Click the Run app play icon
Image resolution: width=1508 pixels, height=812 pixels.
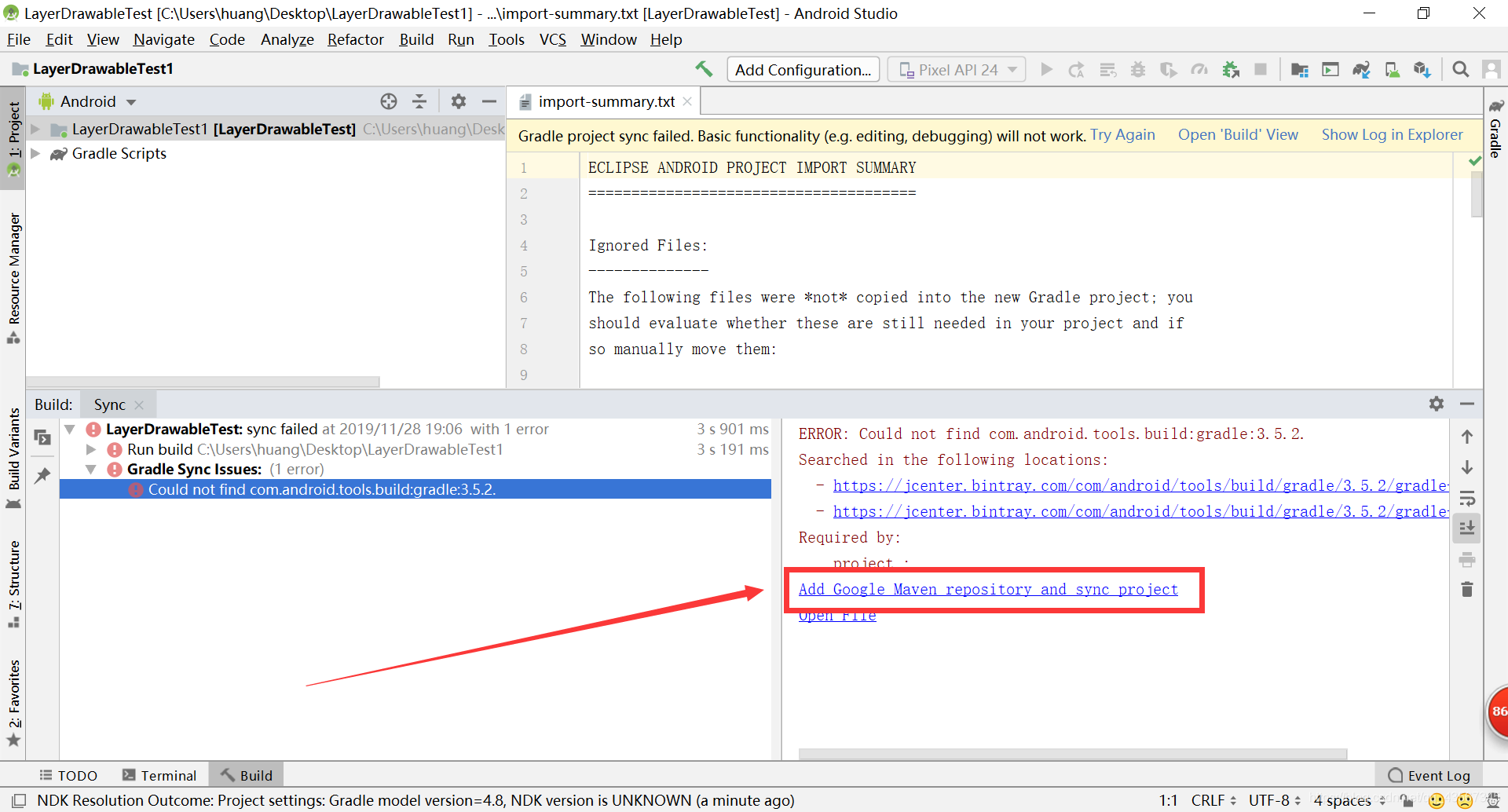[x=1046, y=70]
